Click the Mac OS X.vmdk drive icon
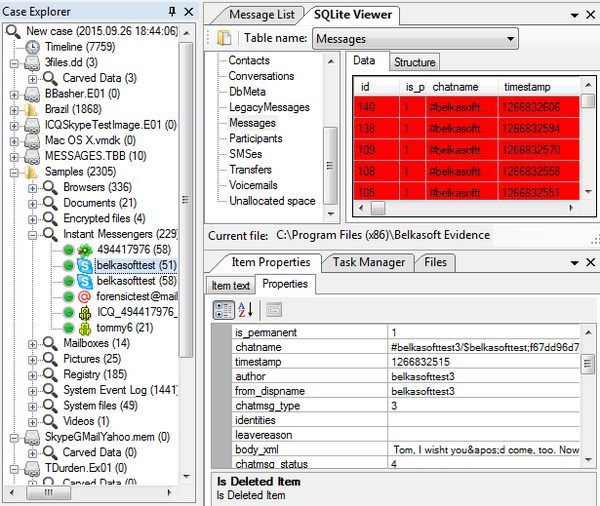Screen dimensions: 600x506 click(32, 141)
